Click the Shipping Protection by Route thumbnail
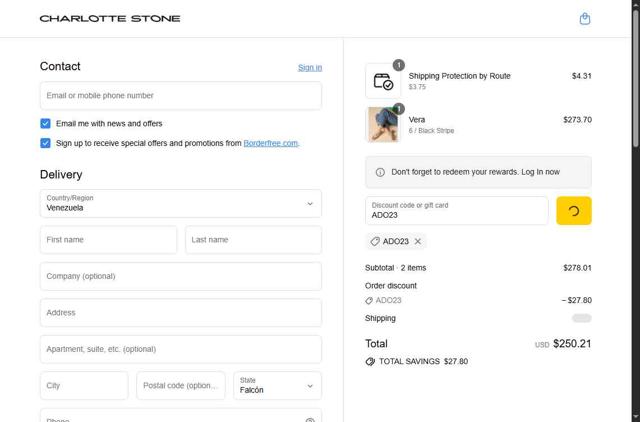Image resolution: width=640 pixels, height=422 pixels. tap(383, 81)
